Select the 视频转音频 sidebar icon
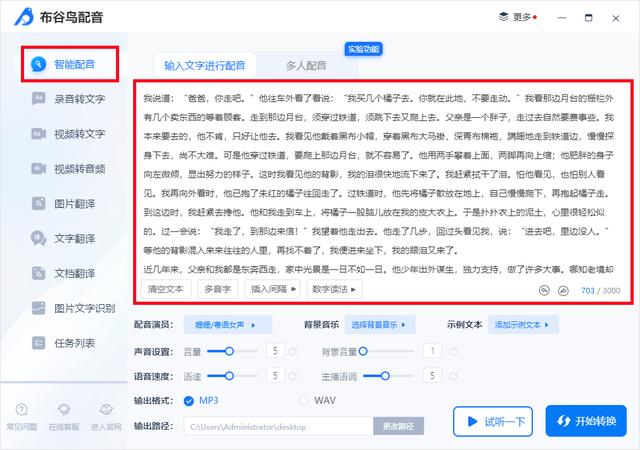This screenshot has width=640, height=450. coord(38,167)
